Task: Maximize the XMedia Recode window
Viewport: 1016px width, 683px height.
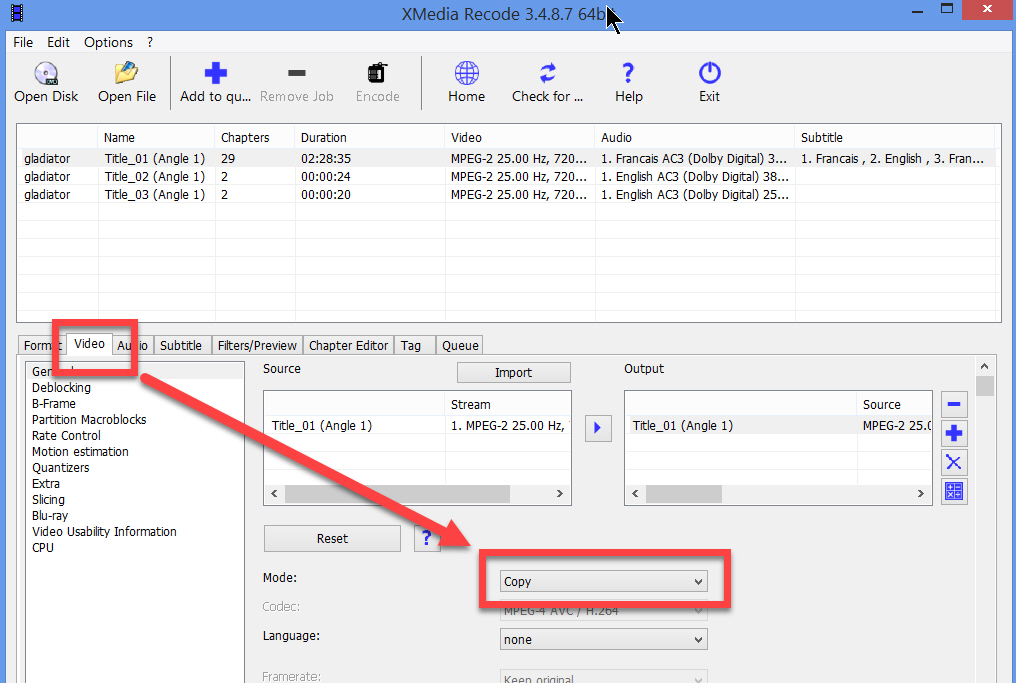Action: (x=947, y=9)
